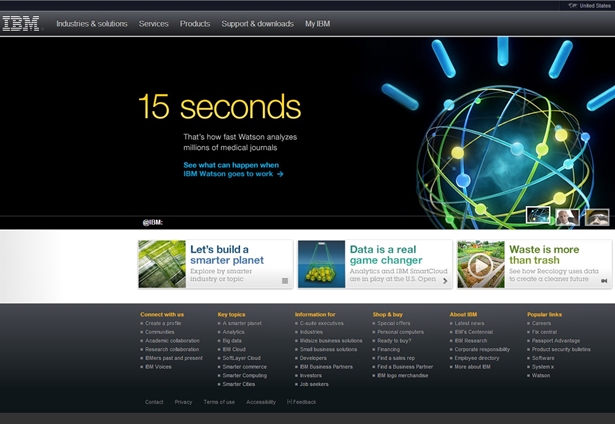
Task: Open Smarter Cities link
Action: (238, 384)
